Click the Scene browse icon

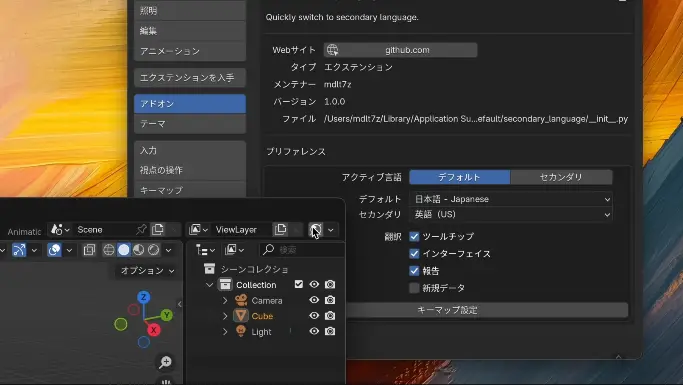click(x=60, y=230)
